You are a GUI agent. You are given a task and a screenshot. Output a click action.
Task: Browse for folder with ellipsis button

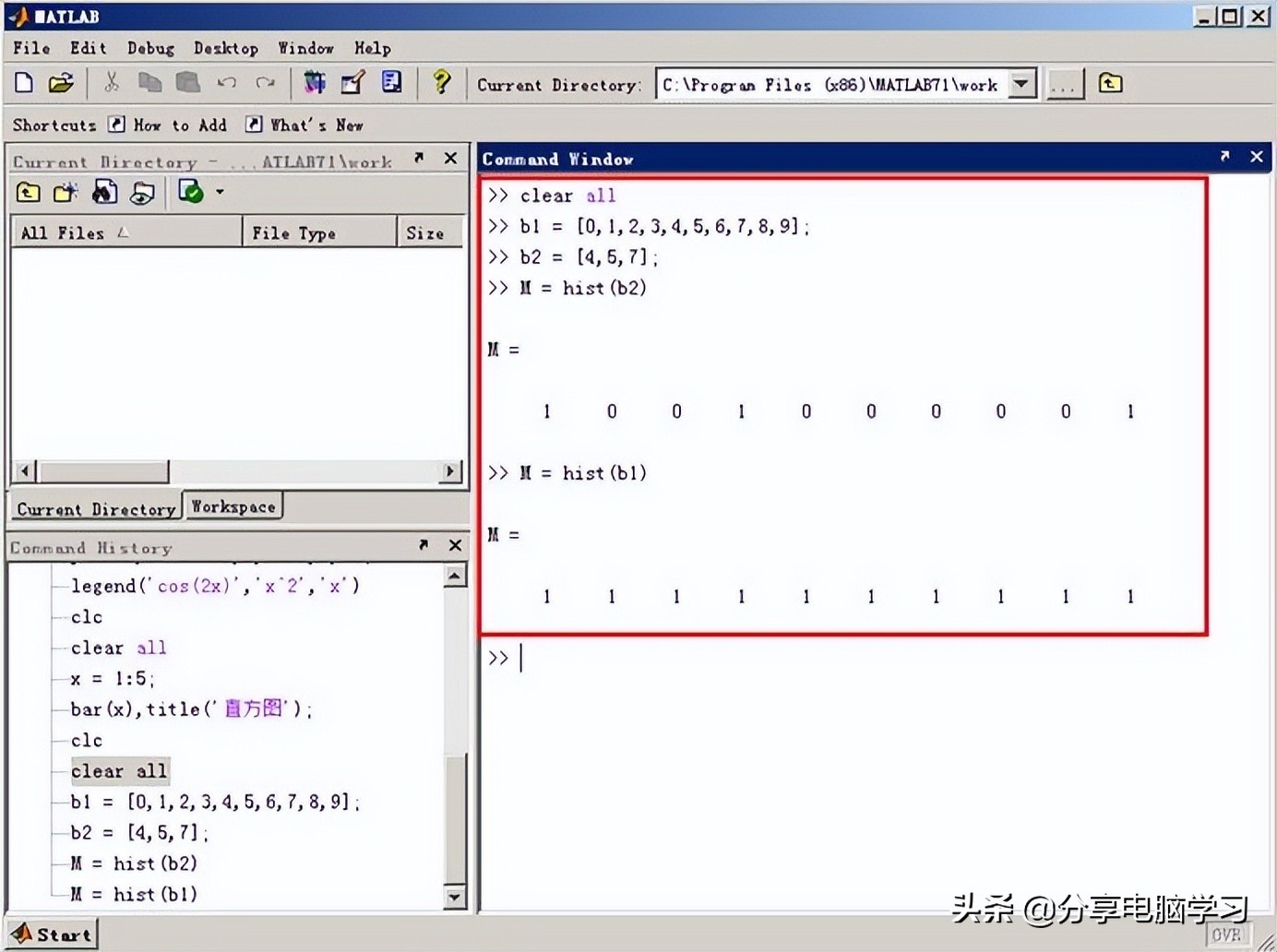click(x=1065, y=85)
